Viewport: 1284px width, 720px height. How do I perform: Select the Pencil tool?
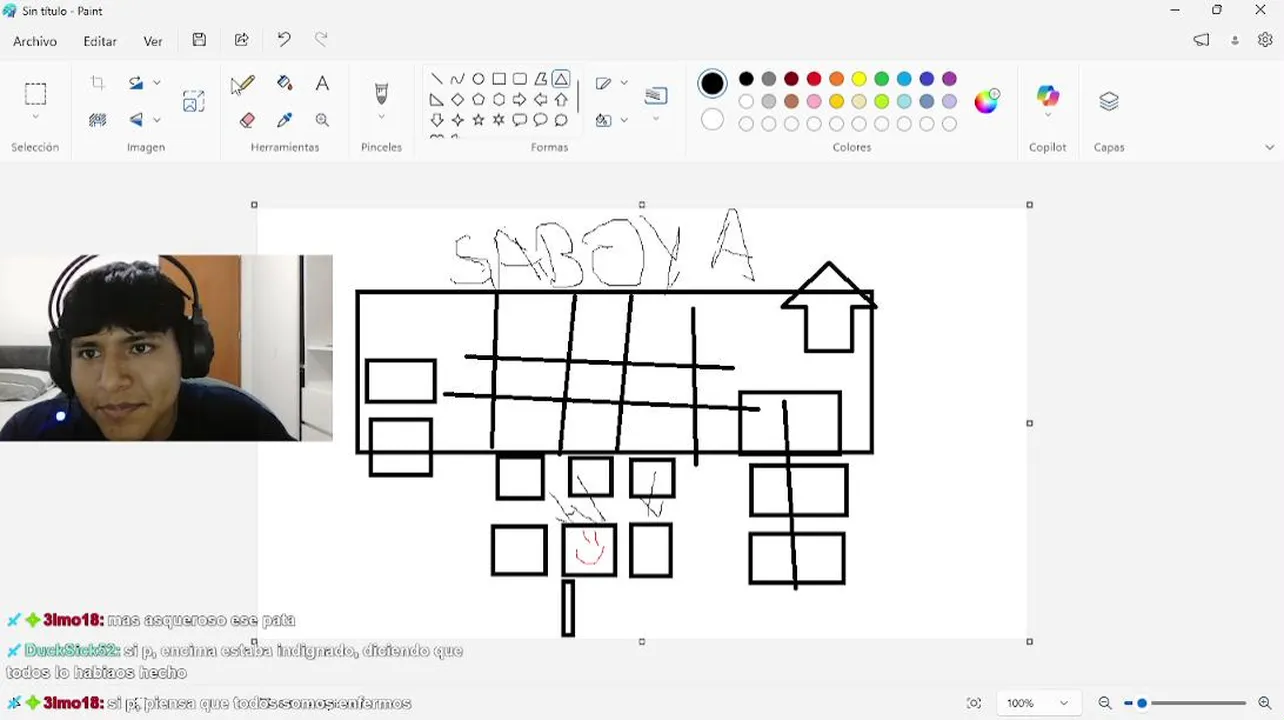coord(243,84)
